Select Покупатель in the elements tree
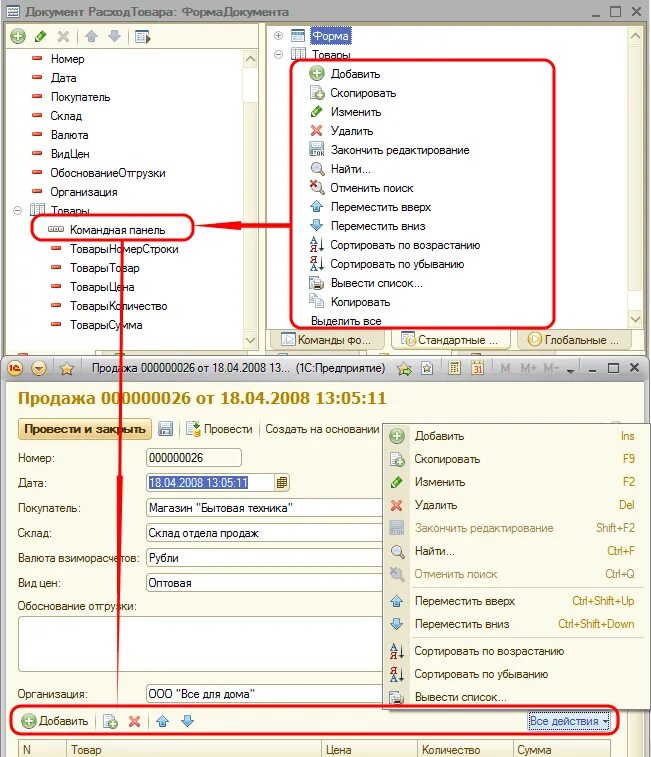 (x=80, y=97)
